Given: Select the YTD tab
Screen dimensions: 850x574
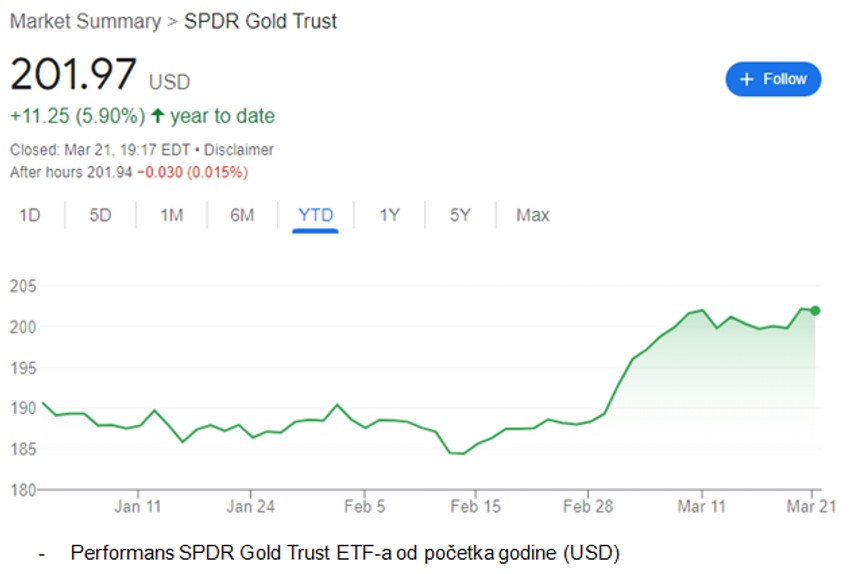Looking at the screenshot, I should point(315,215).
